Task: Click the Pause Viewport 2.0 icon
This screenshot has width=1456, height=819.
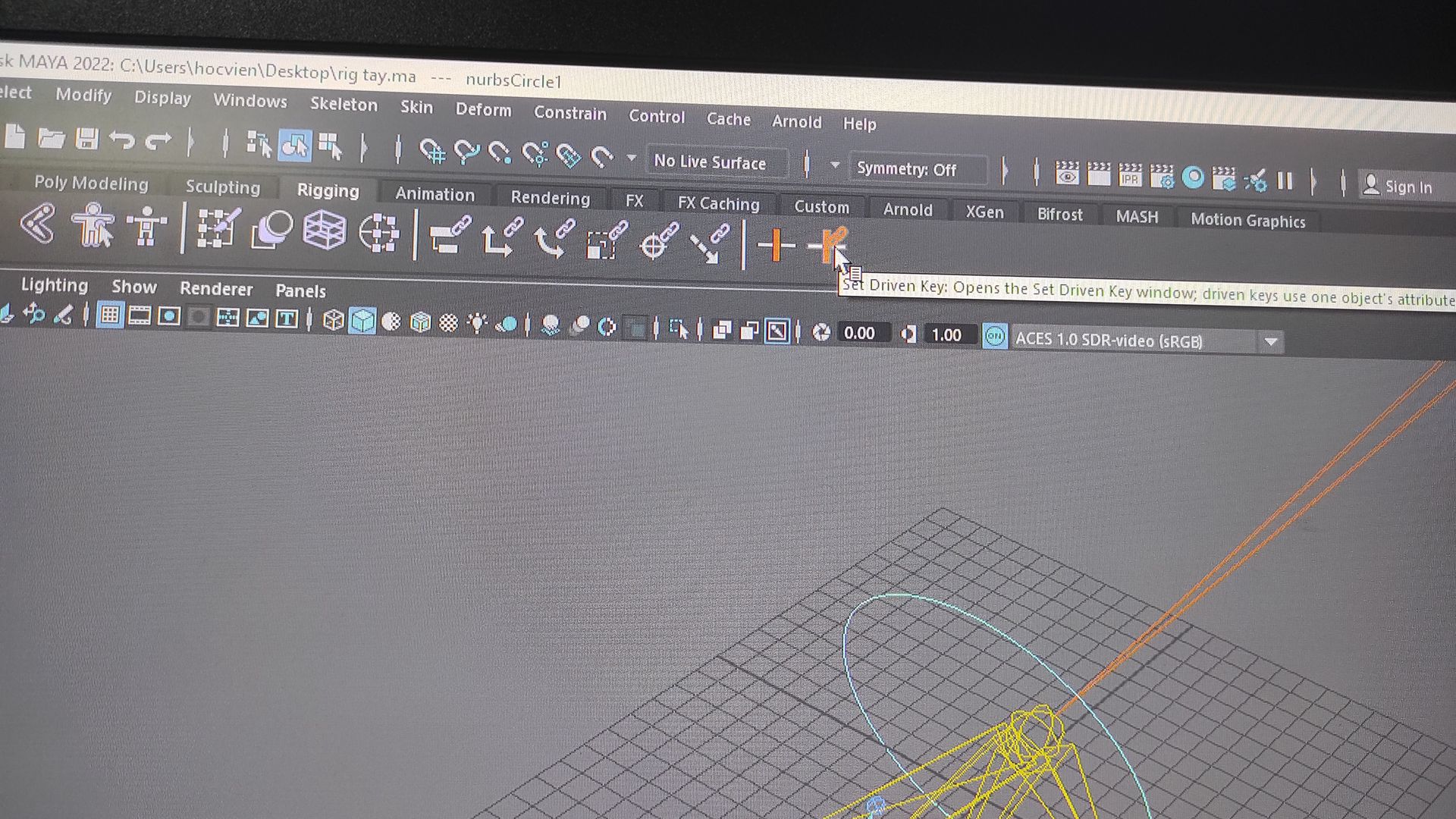Action: (1285, 180)
